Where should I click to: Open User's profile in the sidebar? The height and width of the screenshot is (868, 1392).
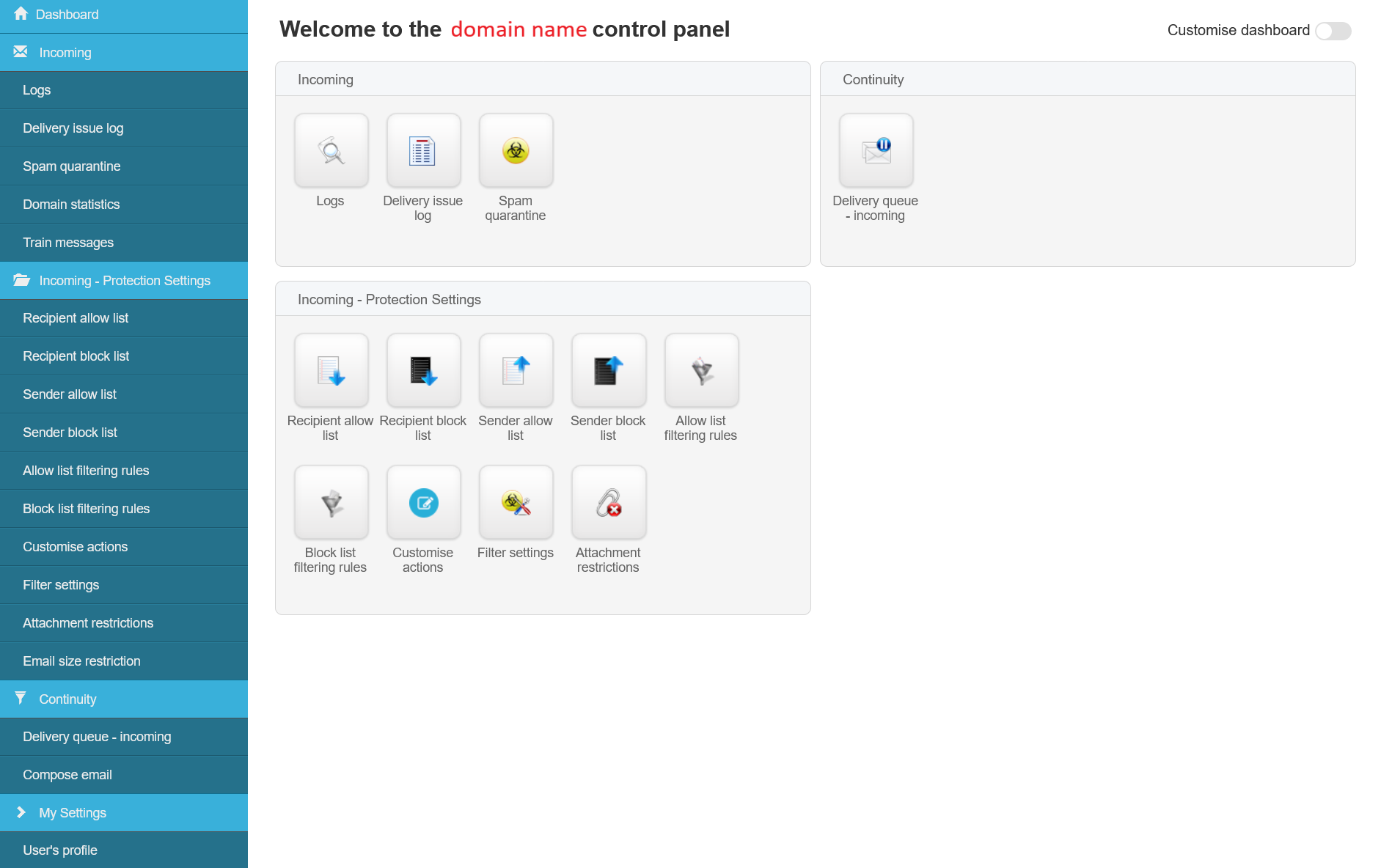(124, 850)
